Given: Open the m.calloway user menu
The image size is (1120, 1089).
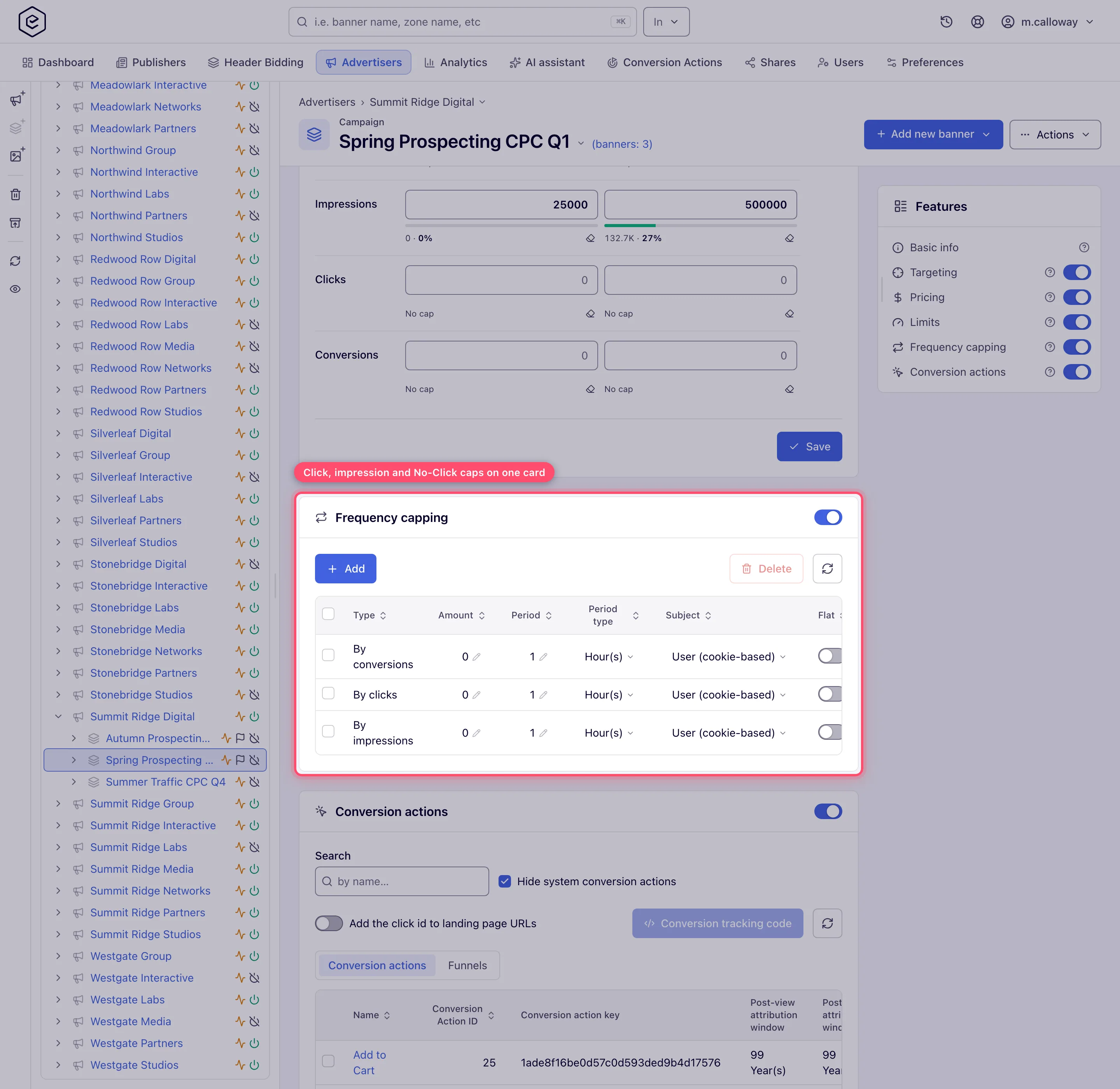Looking at the screenshot, I should coord(1048,22).
